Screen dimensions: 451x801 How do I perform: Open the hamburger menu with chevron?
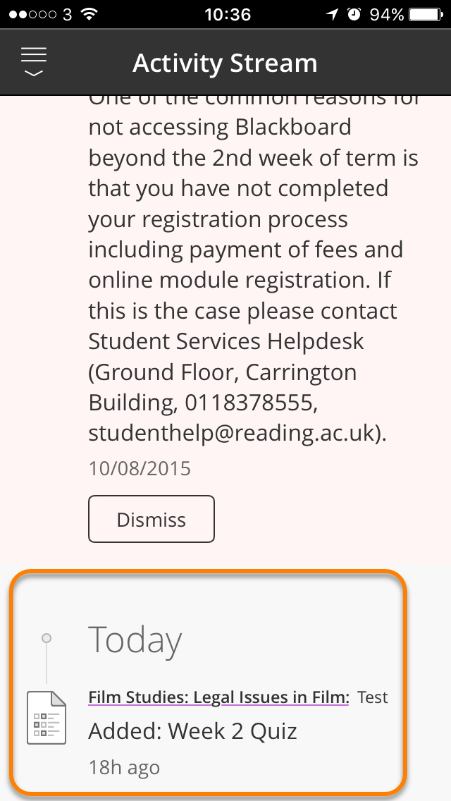point(34,62)
